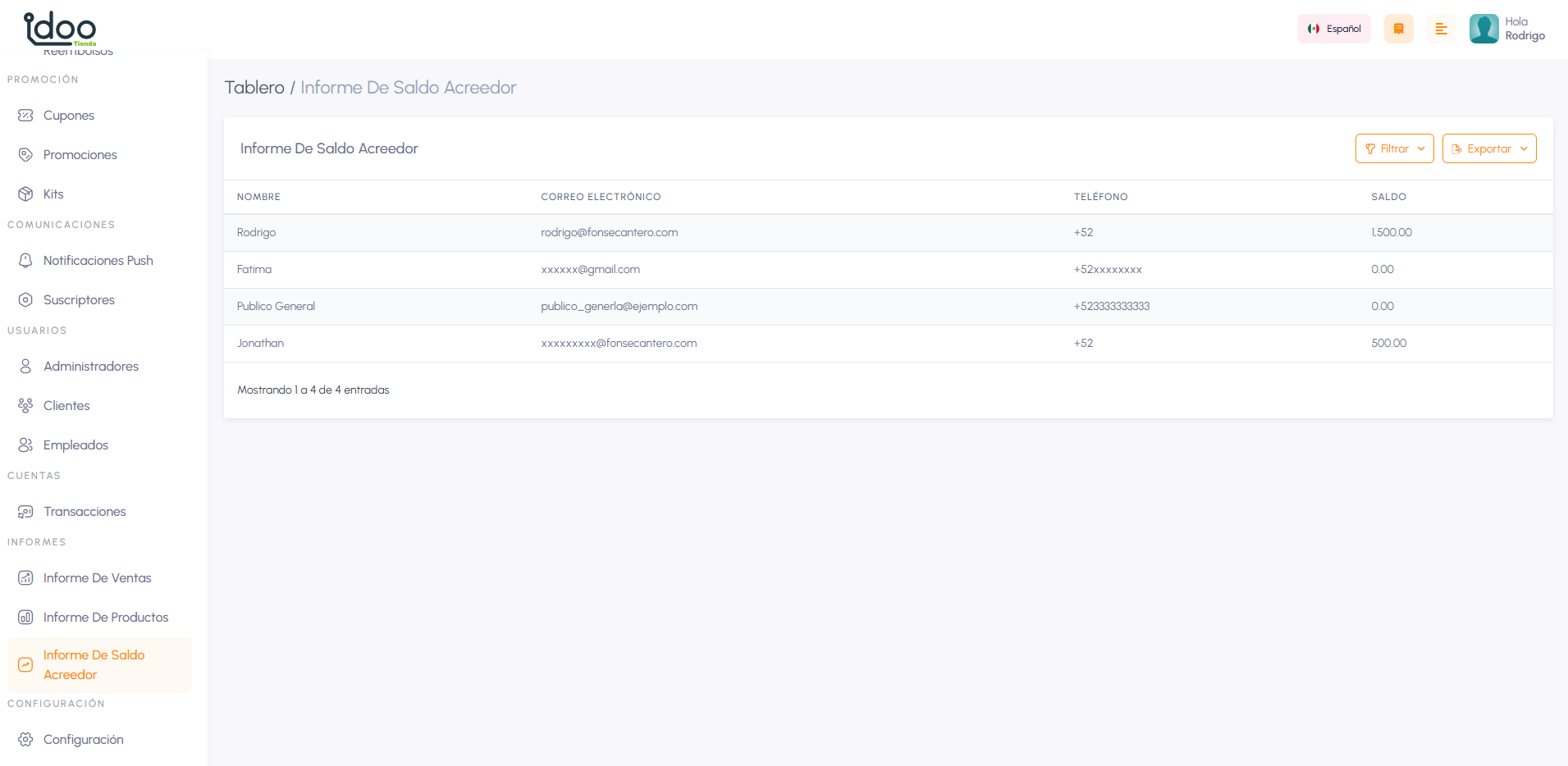This screenshot has height=766, width=1568.
Task: Click the idoo Tienda logo
Action: (60, 28)
